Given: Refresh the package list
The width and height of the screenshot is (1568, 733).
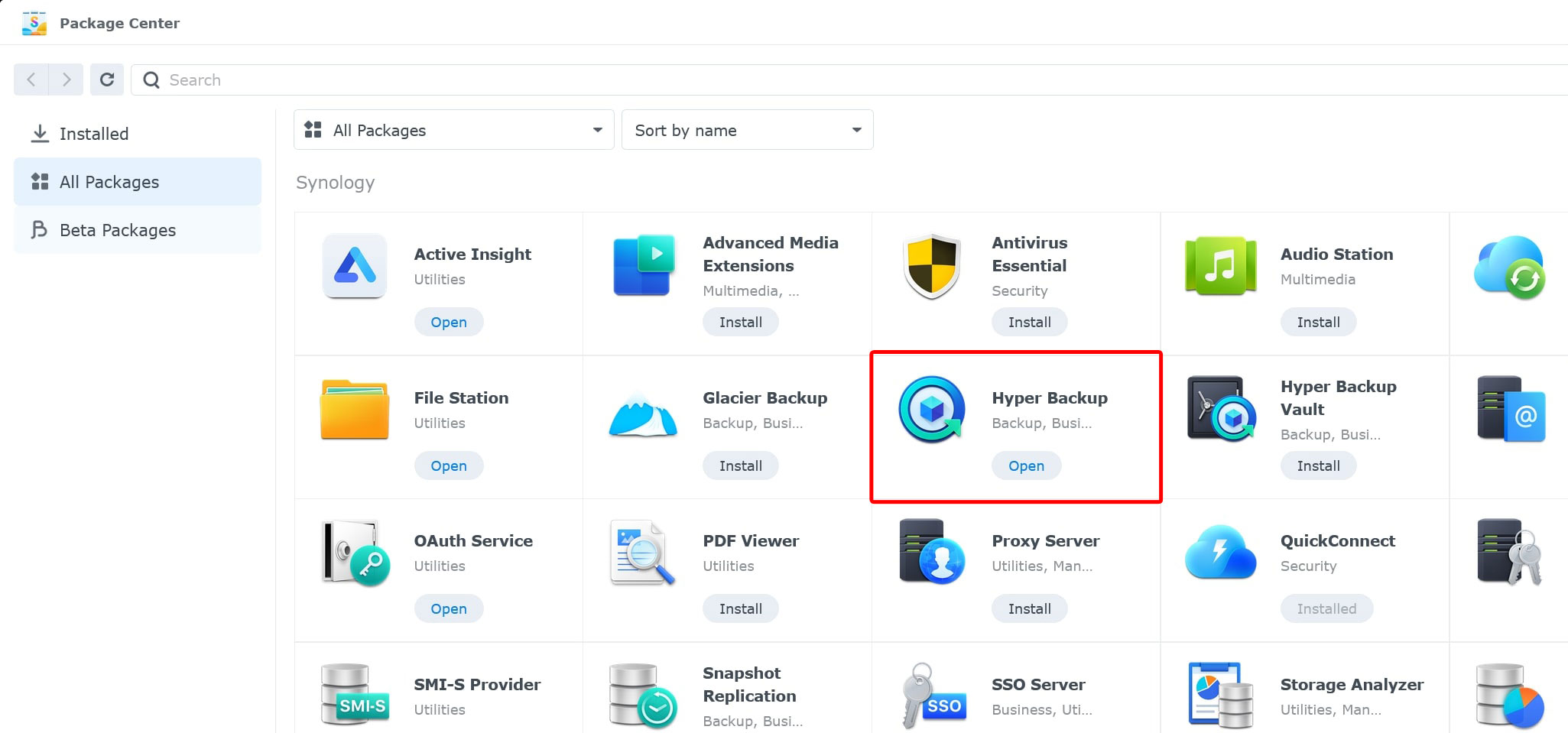Looking at the screenshot, I should click(107, 79).
